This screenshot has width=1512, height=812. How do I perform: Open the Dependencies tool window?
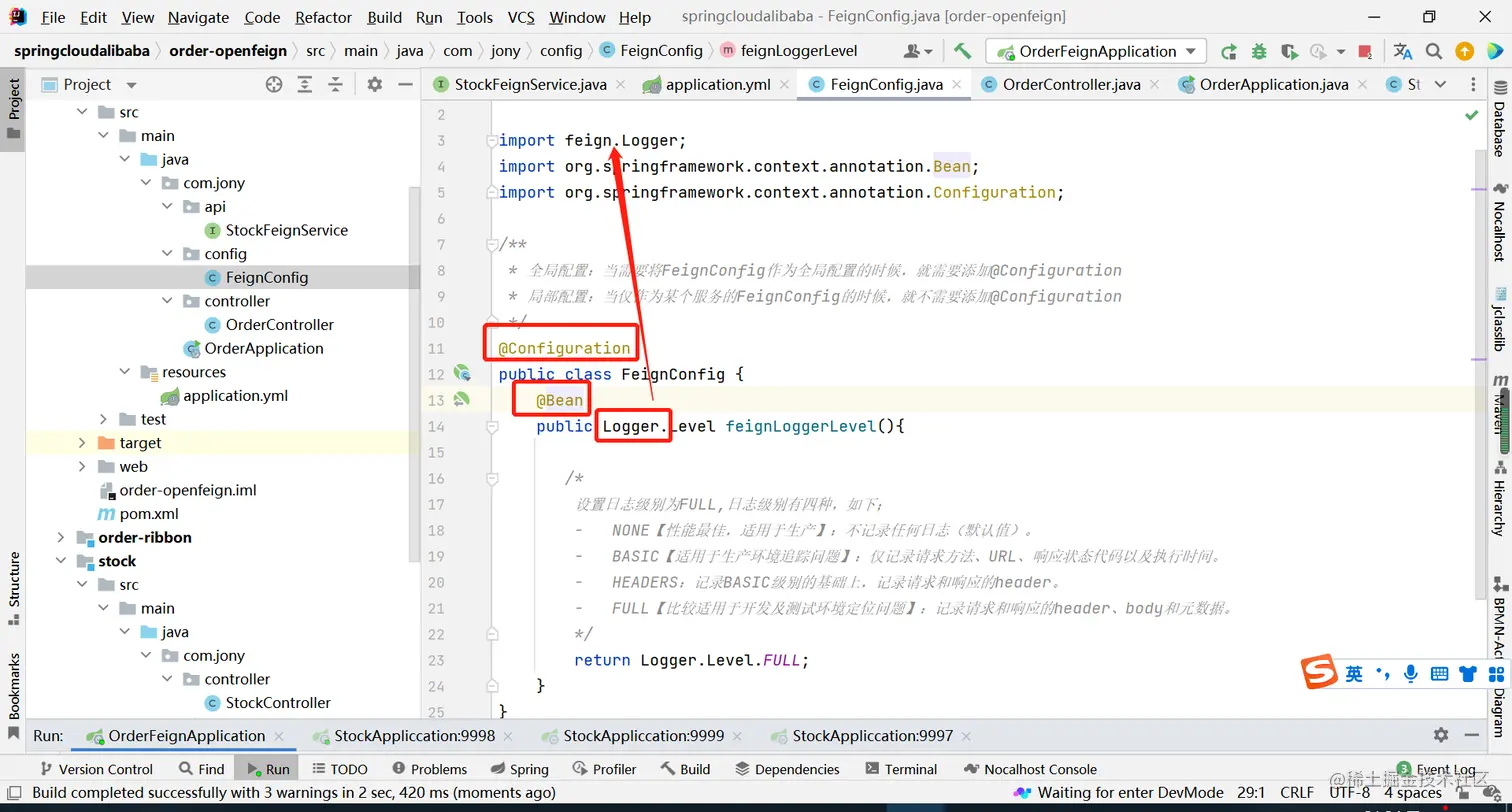click(787, 769)
